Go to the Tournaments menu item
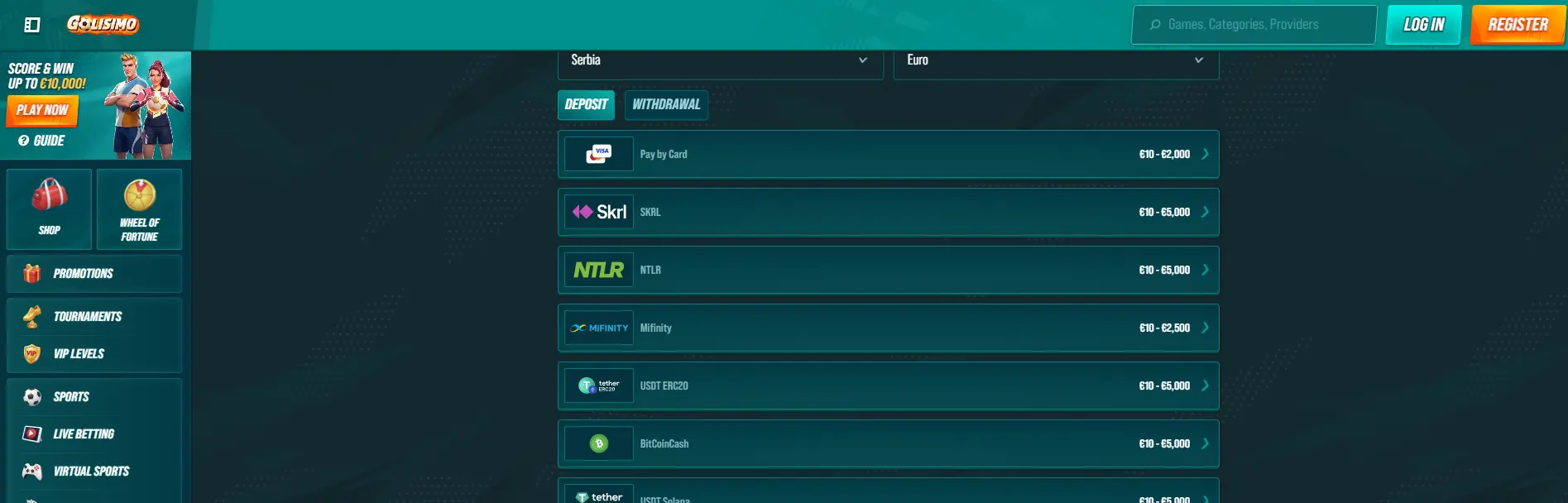This screenshot has width=1568, height=503. (x=94, y=316)
